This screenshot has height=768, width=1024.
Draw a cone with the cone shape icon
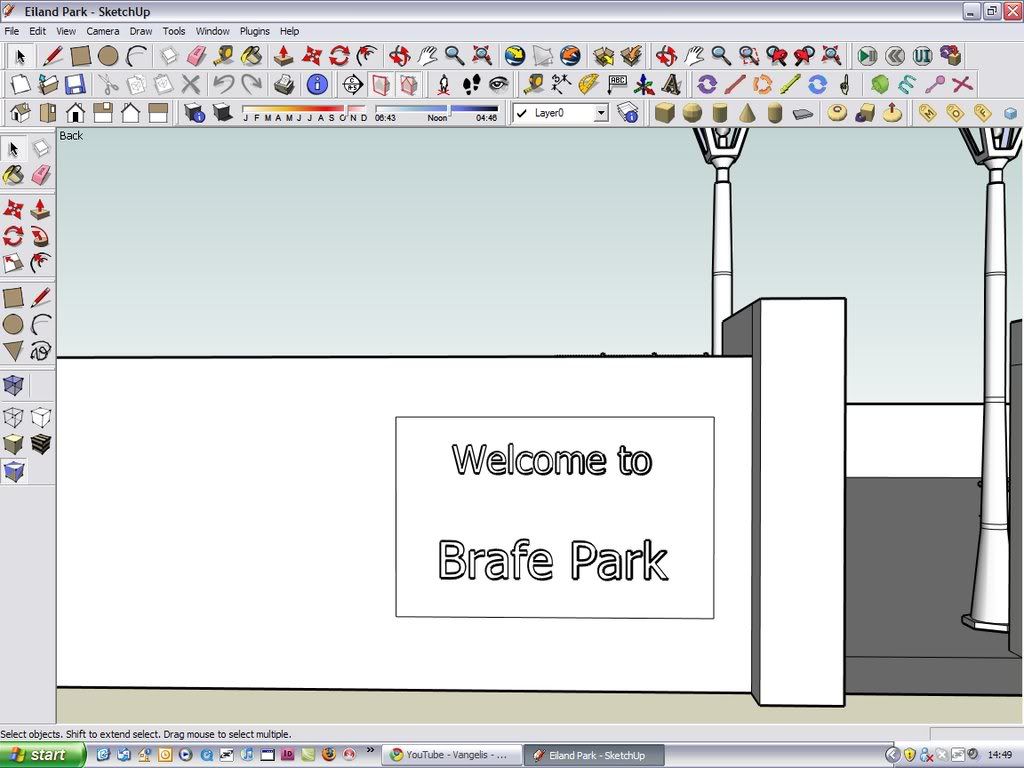747,112
